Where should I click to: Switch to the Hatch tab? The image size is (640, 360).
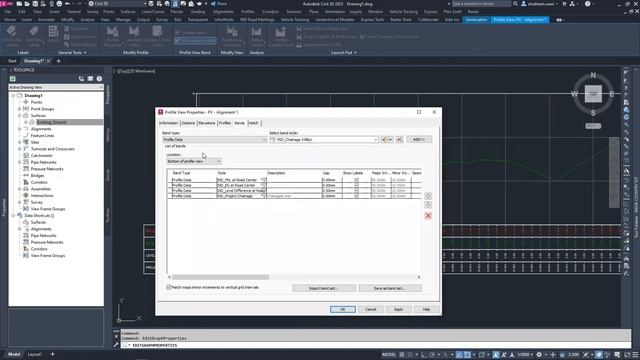point(253,123)
